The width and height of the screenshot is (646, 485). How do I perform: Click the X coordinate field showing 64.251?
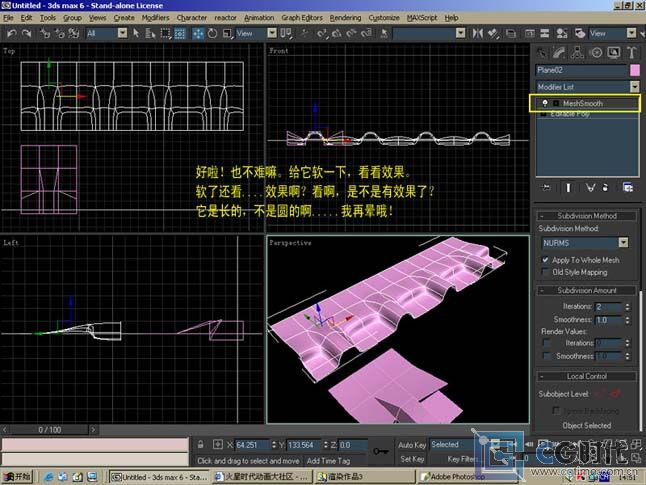tap(253, 445)
